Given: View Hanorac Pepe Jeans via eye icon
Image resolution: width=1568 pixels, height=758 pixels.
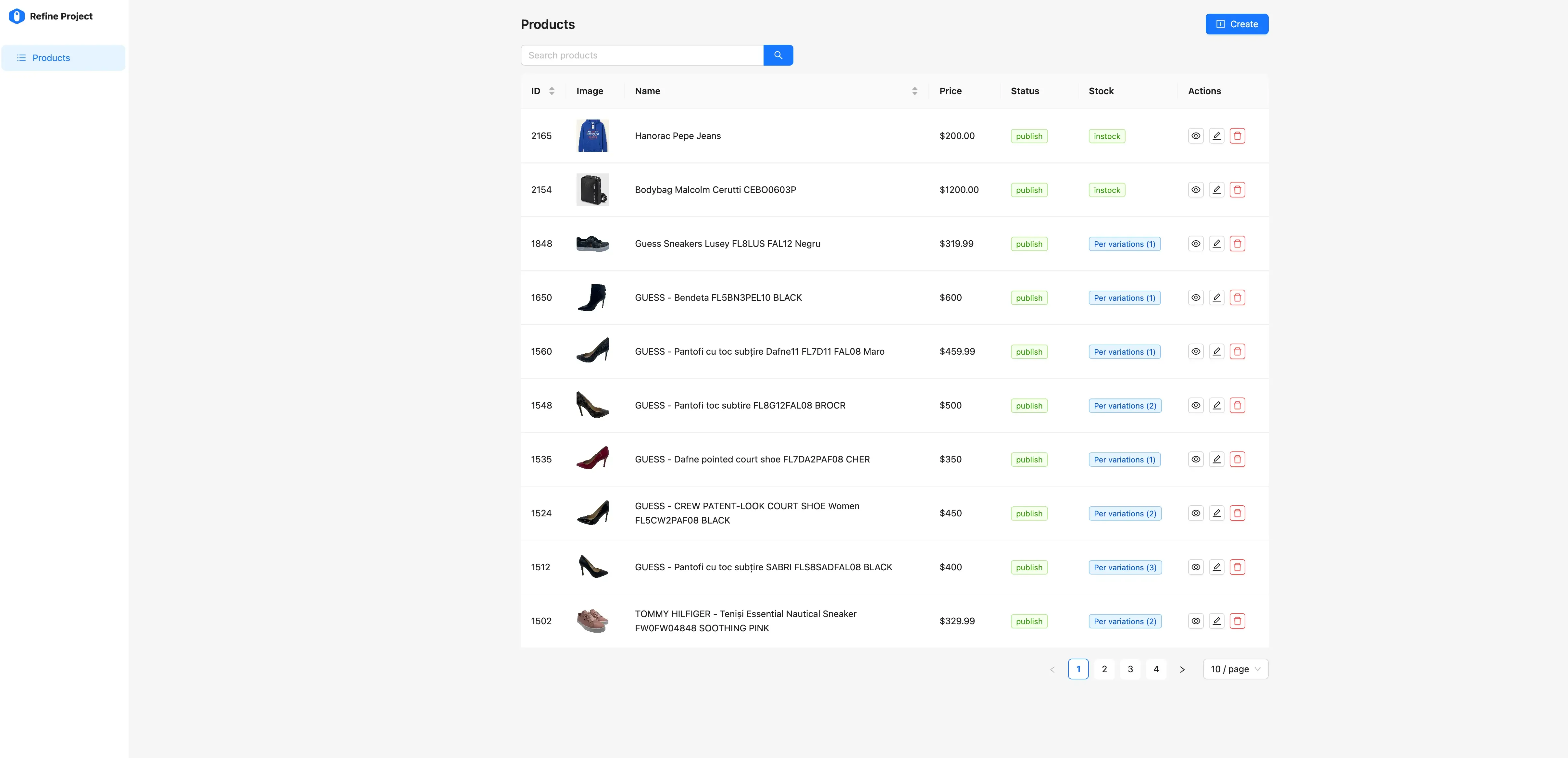Looking at the screenshot, I should click(x=1195, y=136).
